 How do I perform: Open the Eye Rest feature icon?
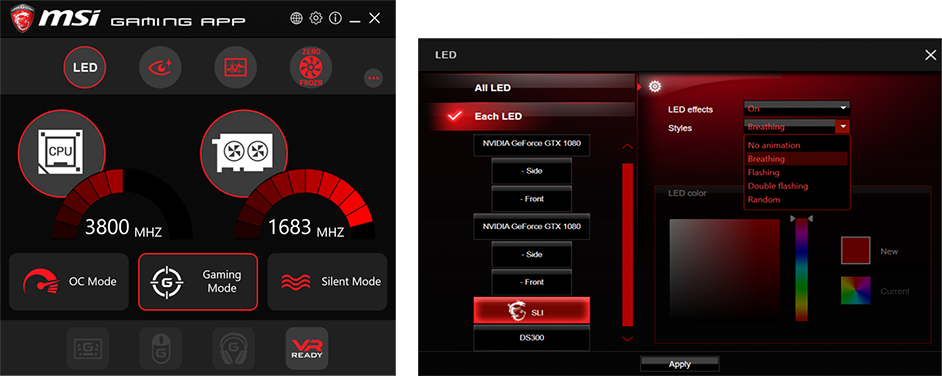[x=160, y=67]
